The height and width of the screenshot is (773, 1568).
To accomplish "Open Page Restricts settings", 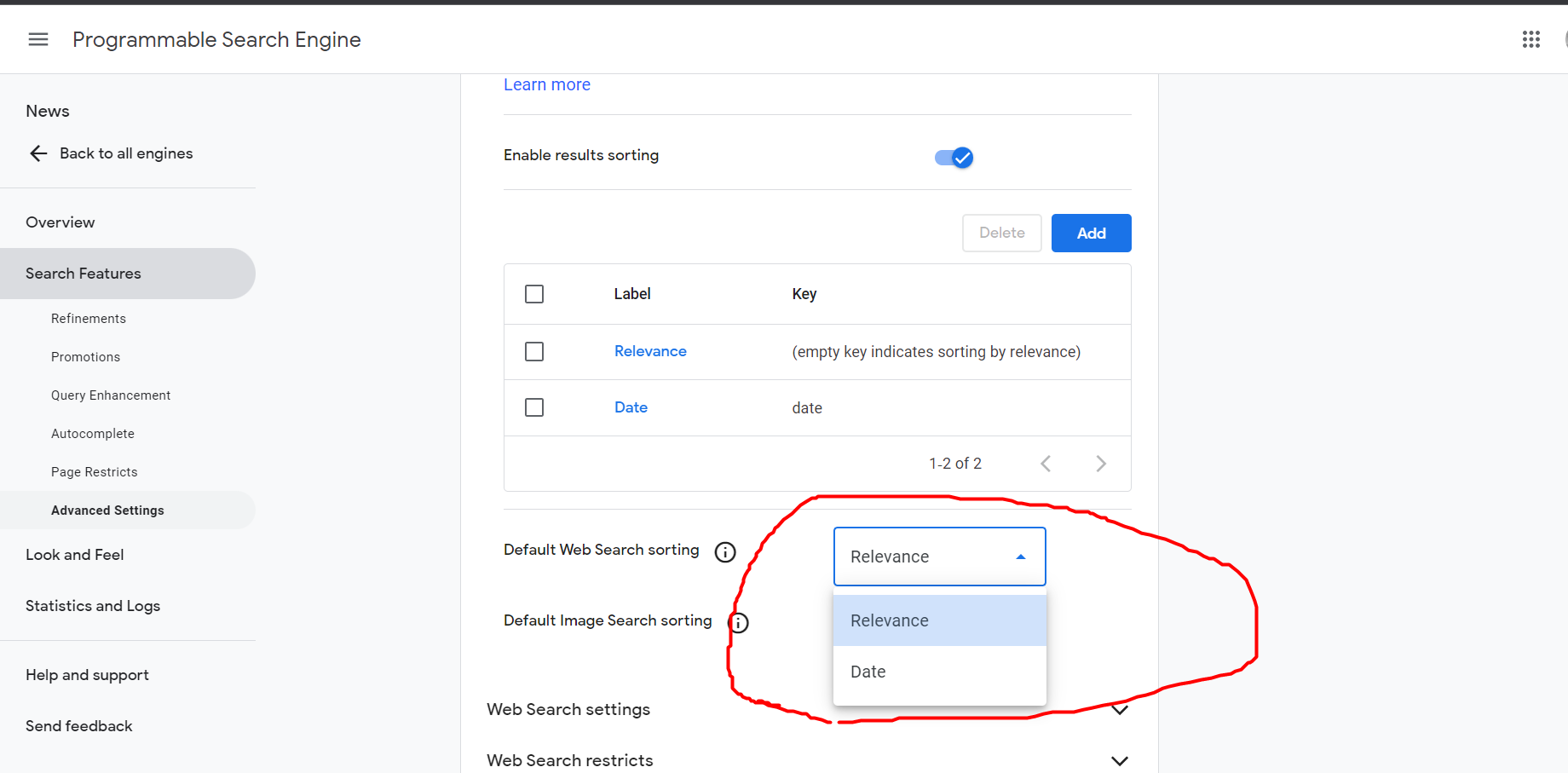I will pos(94,472).
